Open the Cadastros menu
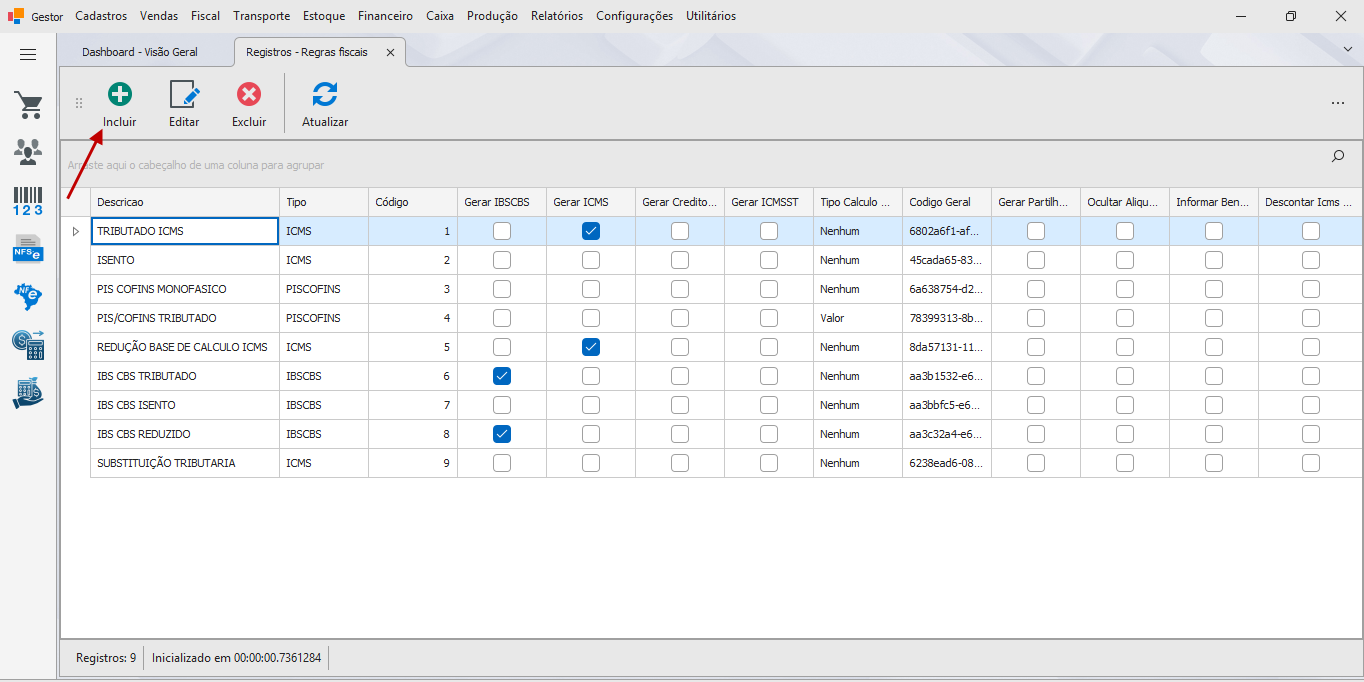 click(101, 16)
